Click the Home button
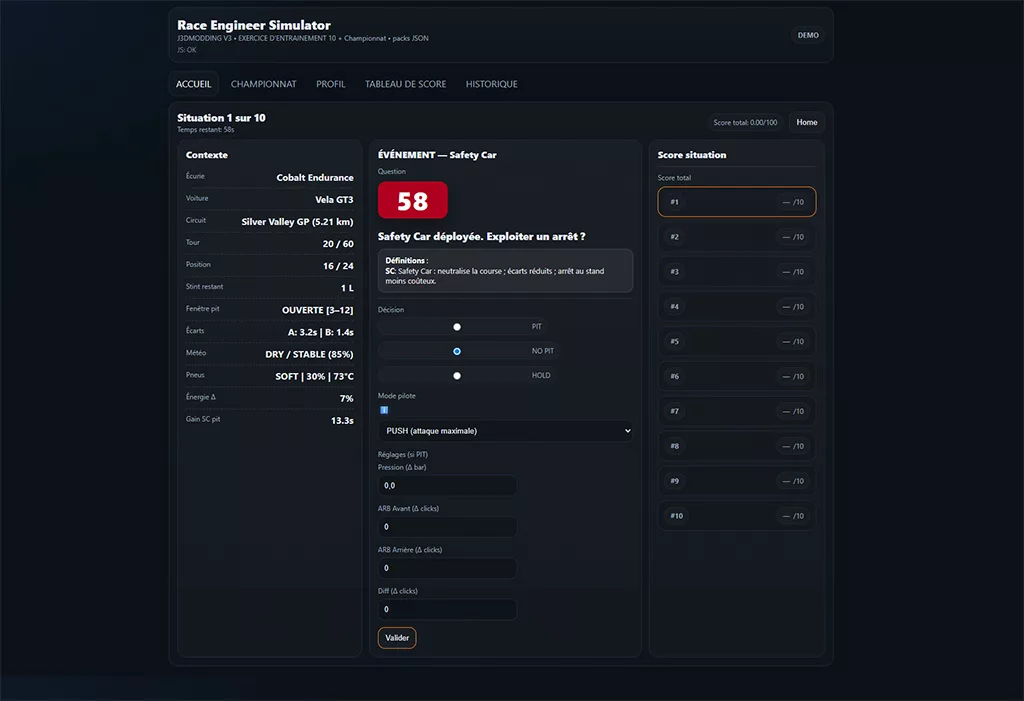The height and width of the screenshot is (701, 1024). (807, 122)
